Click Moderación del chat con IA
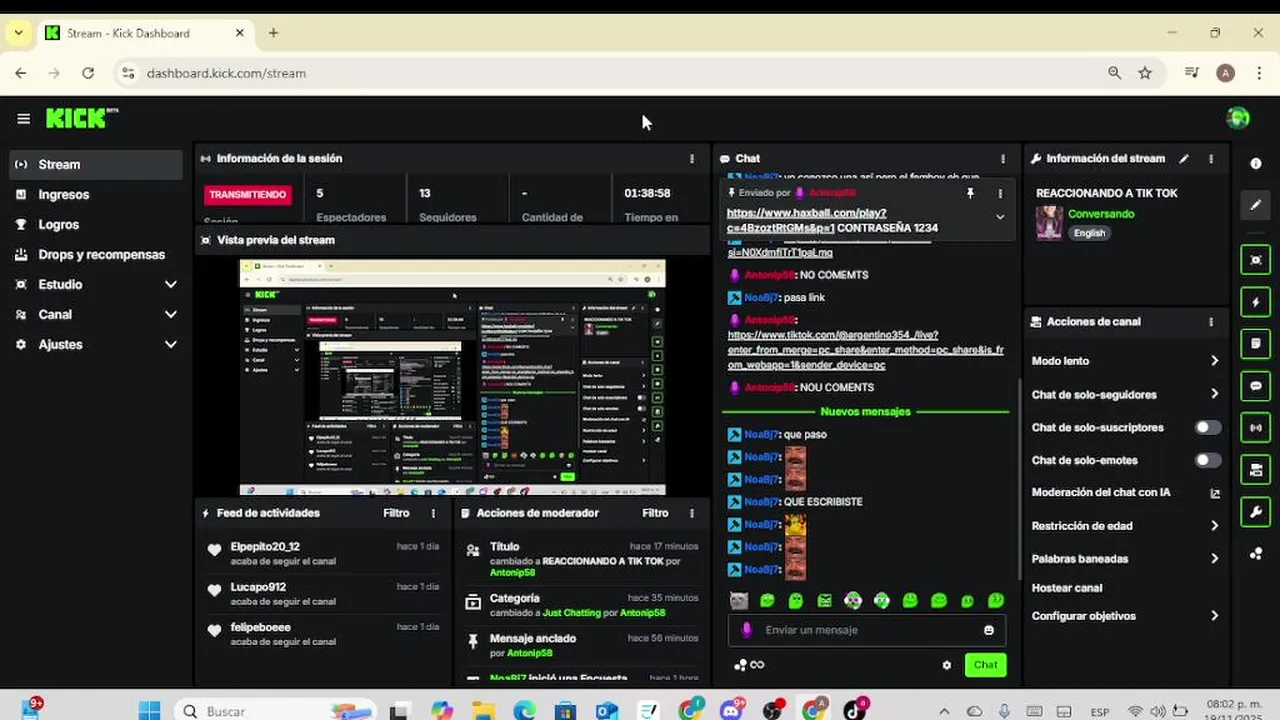1280x720 pixels. pyautogui.click(x=1101, y=493)
